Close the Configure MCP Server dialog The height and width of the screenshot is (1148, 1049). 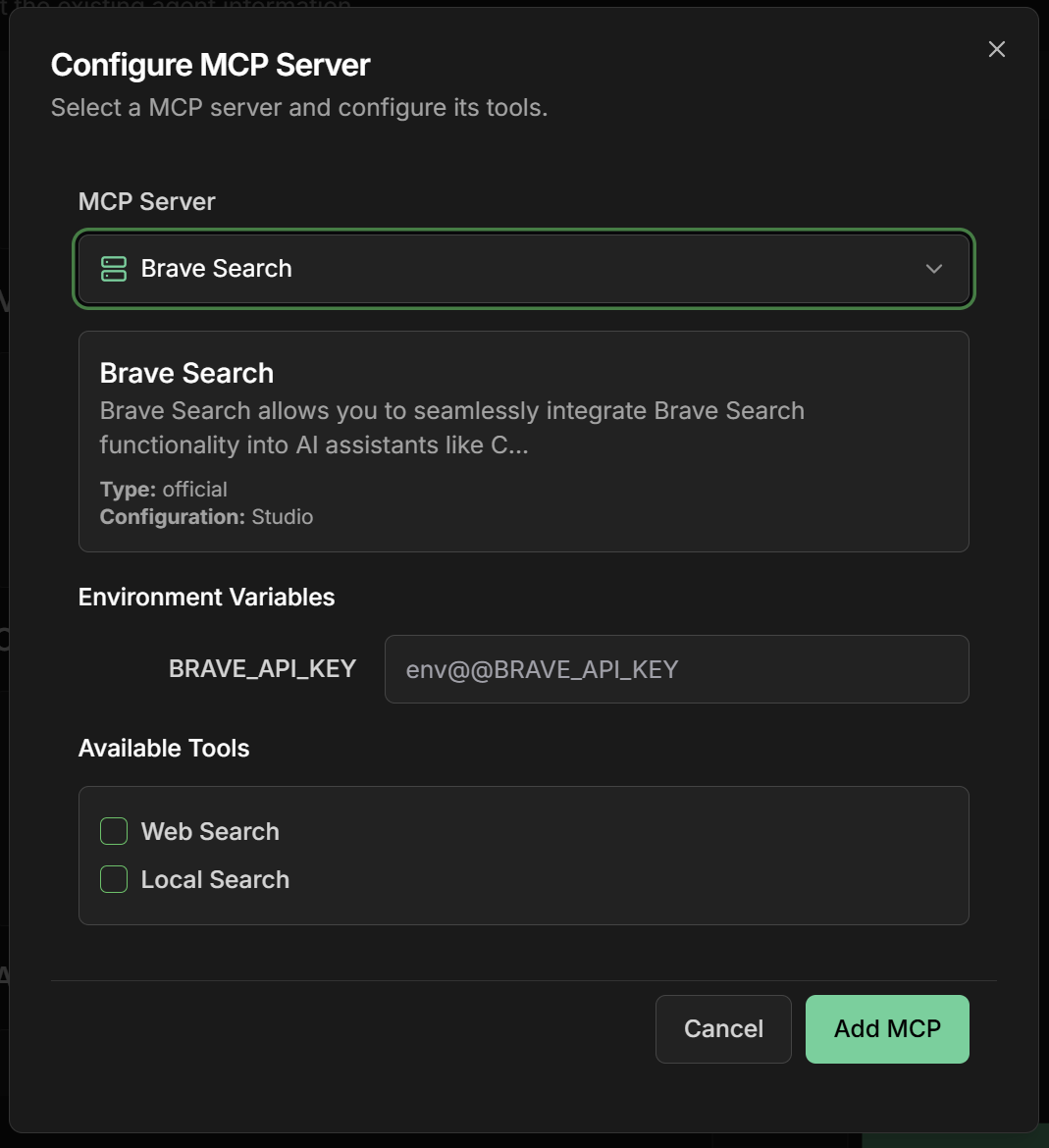996,48
